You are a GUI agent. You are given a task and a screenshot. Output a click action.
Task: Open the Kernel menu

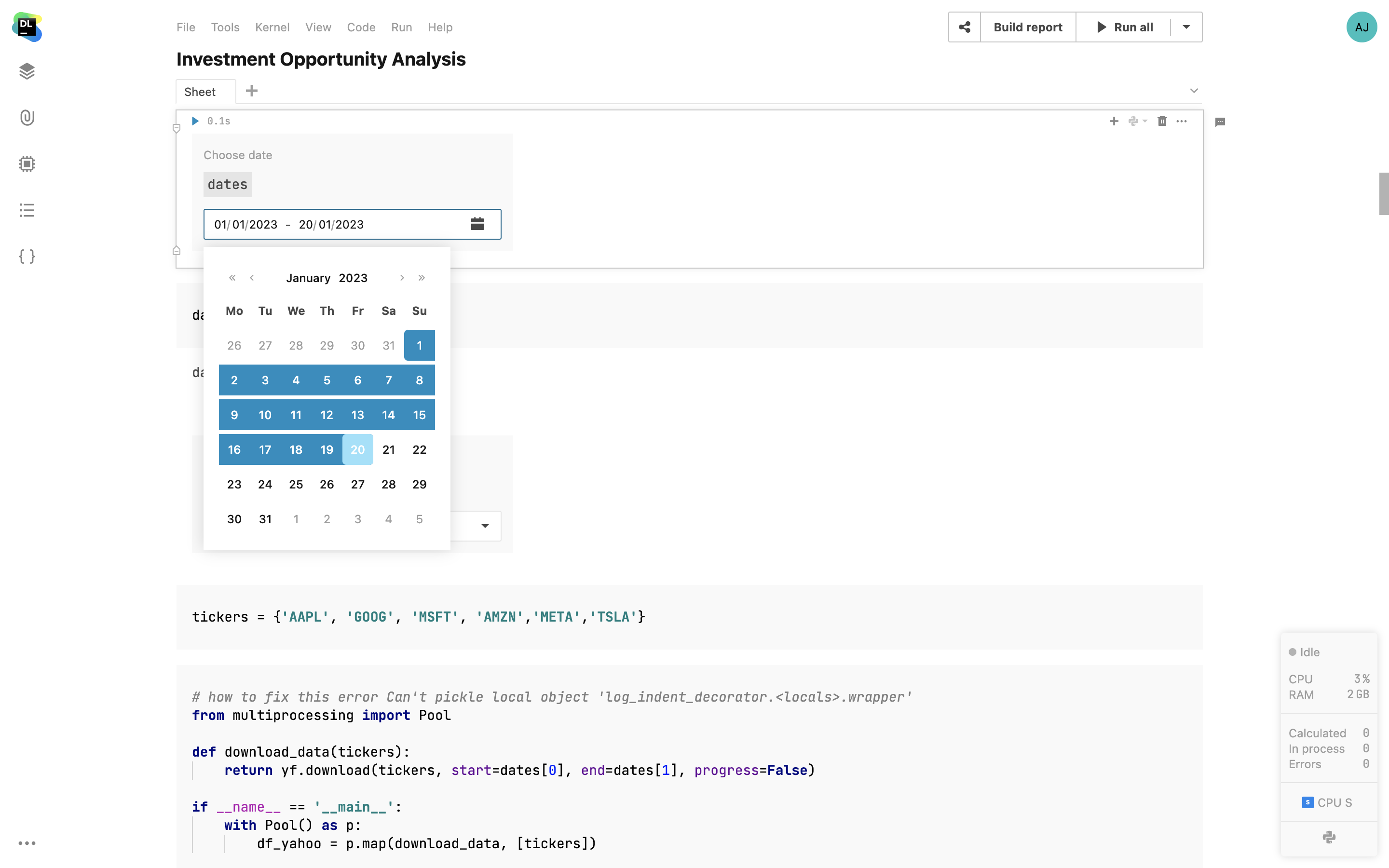(x=272, y=27)
